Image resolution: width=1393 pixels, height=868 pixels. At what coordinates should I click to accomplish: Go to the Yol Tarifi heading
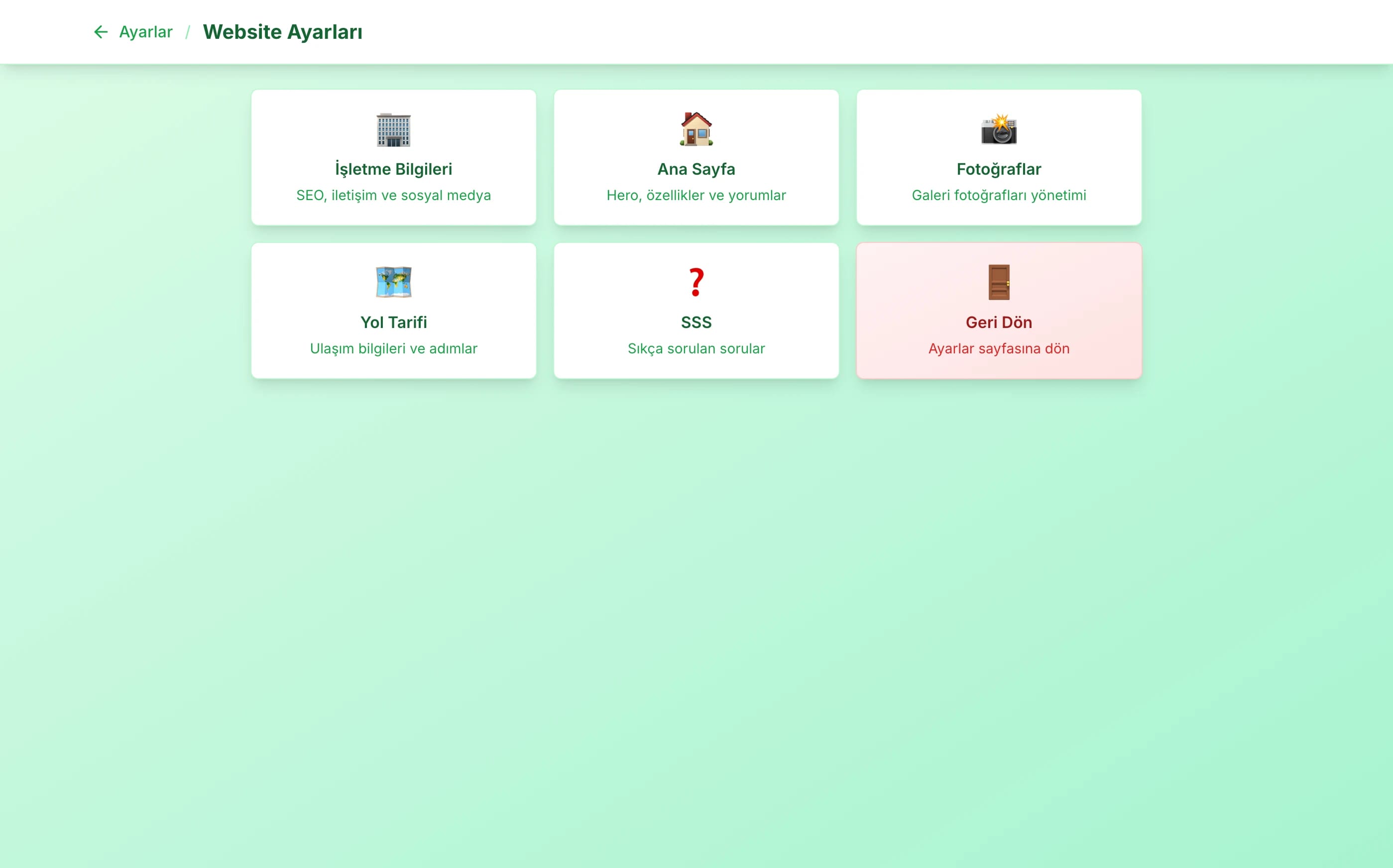point(393,323)
